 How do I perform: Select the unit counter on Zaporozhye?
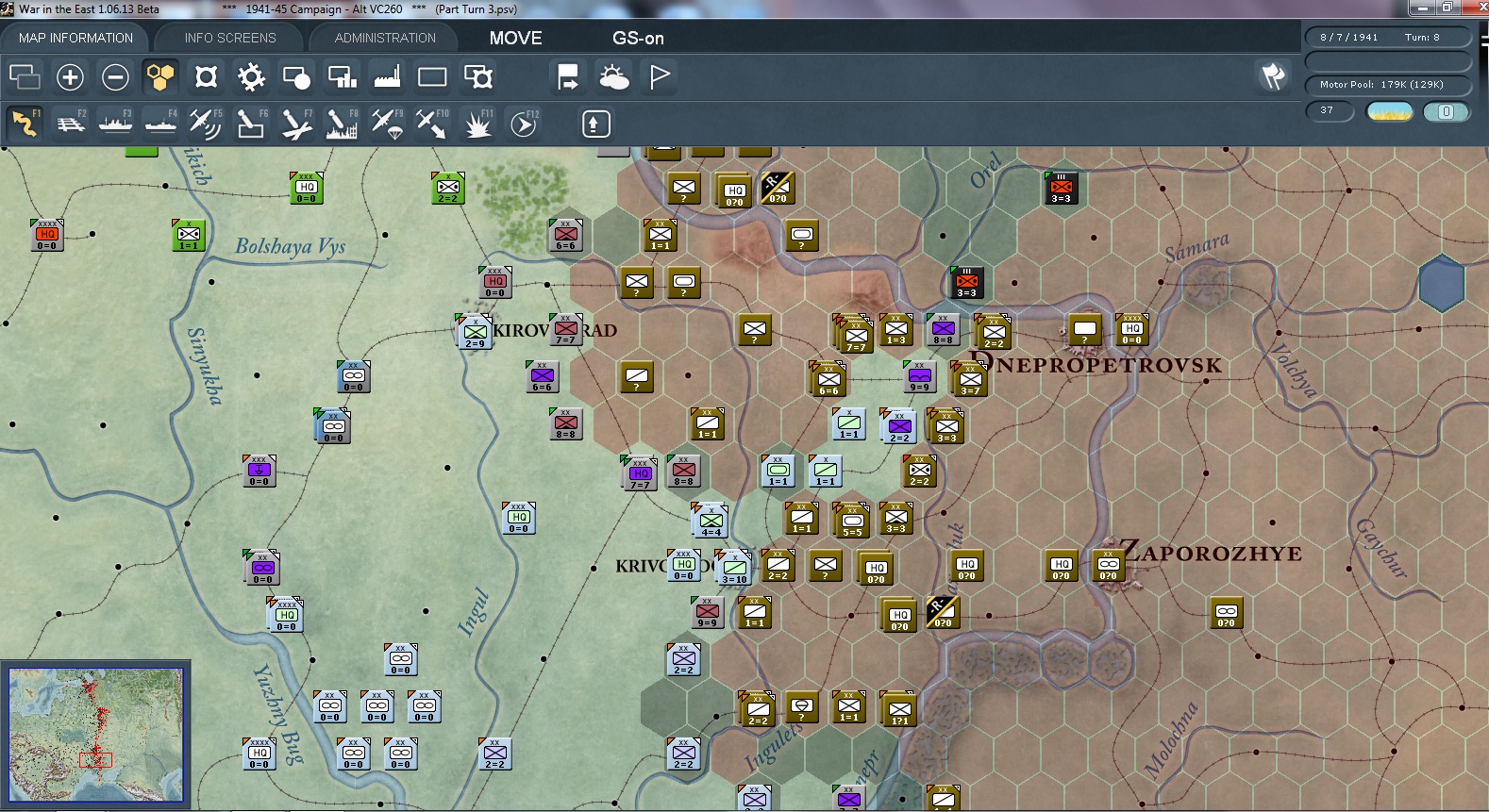pyautogui.click(x=1109, y=566)
